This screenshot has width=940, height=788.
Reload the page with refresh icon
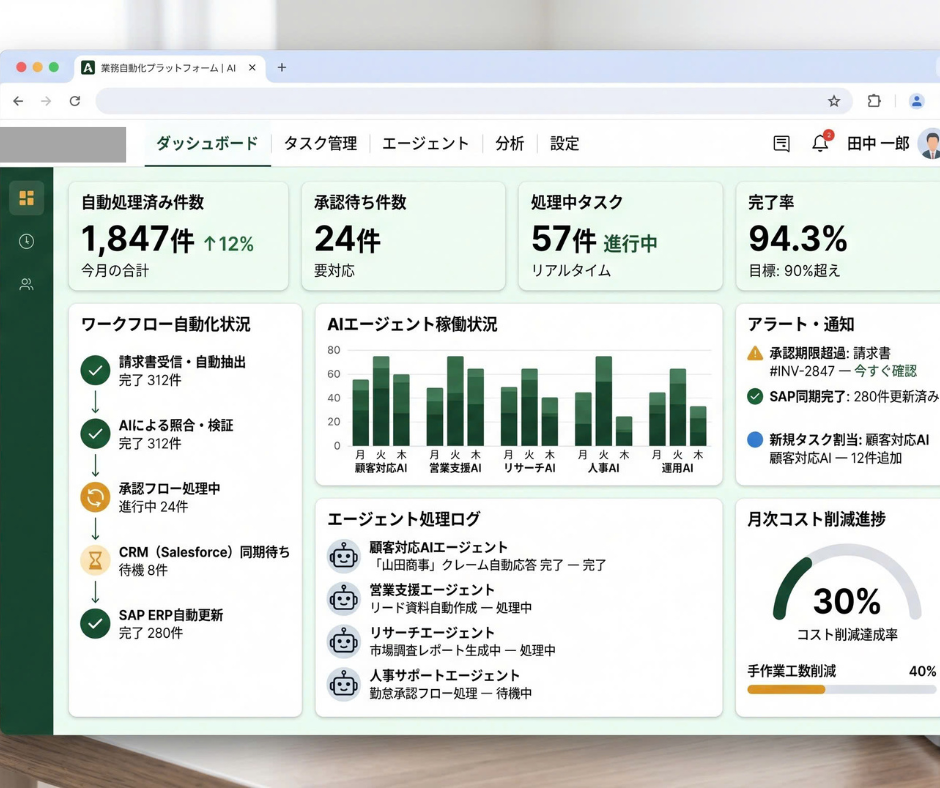pyautogui.click(x=75, y=101)
